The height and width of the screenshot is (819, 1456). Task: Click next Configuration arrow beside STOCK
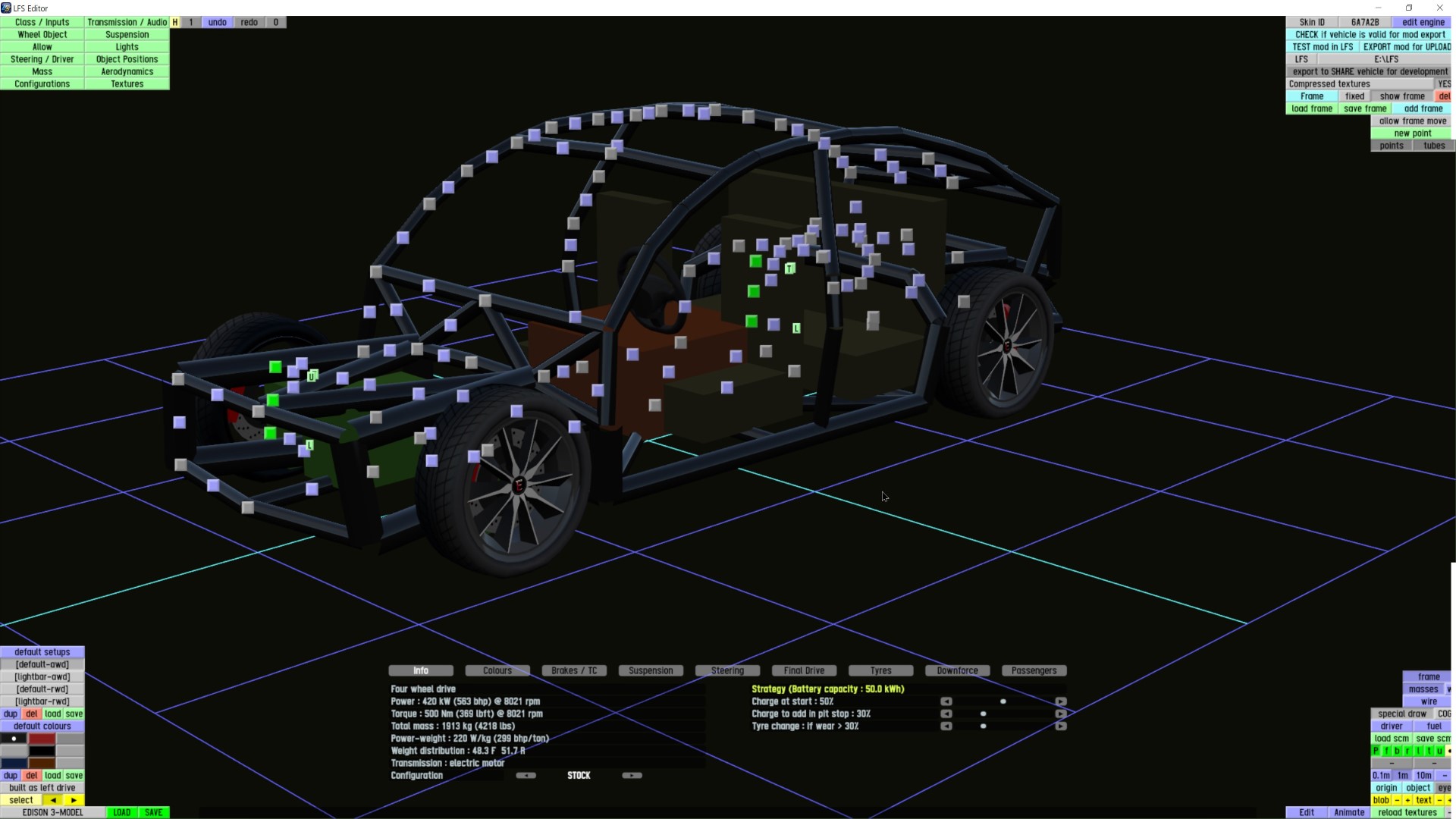click(x=632, y=776)
